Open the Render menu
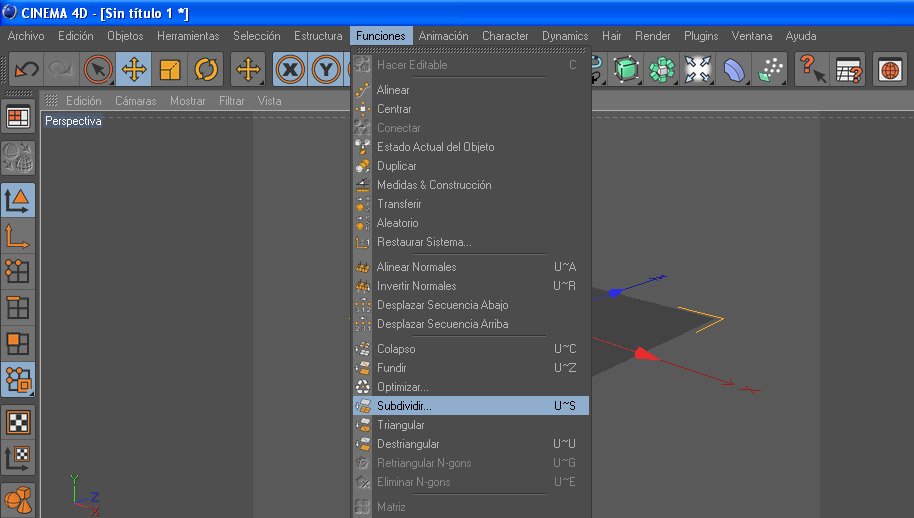914x518 pixels. 653,36
